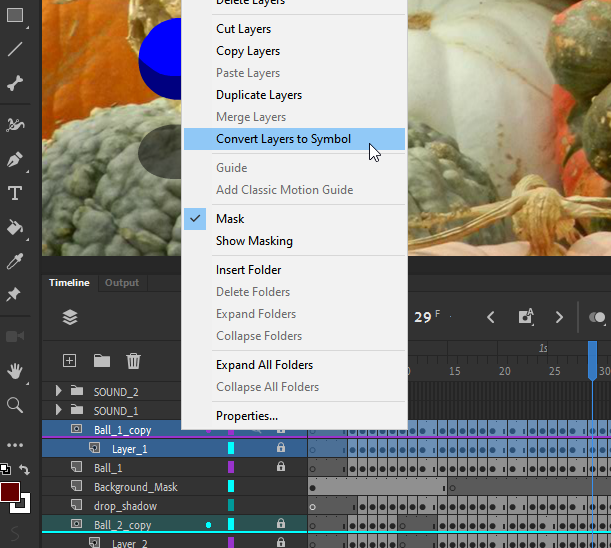Screen dimensions: 611x548
Task: Choose Convert Layers to Symbol
Action: pyautogui.click(x=283, y=139)
